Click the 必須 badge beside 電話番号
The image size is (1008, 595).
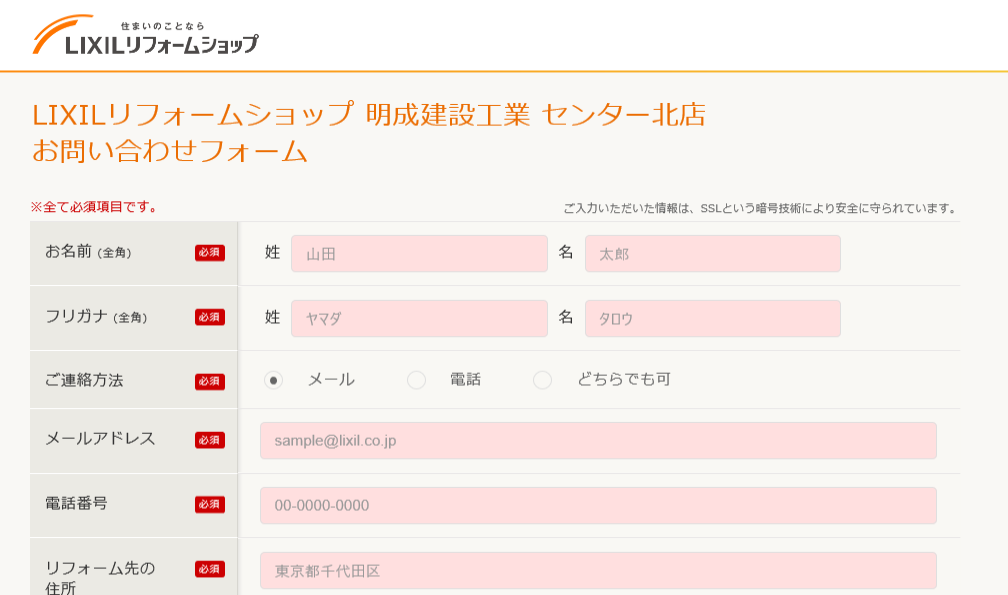[x=210, y=504]
